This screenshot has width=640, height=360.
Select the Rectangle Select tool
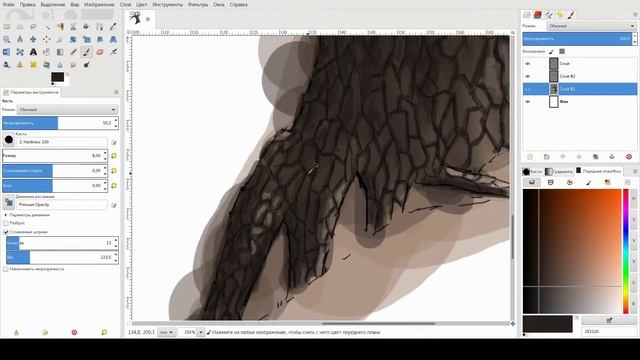click(x=7, y=27)
